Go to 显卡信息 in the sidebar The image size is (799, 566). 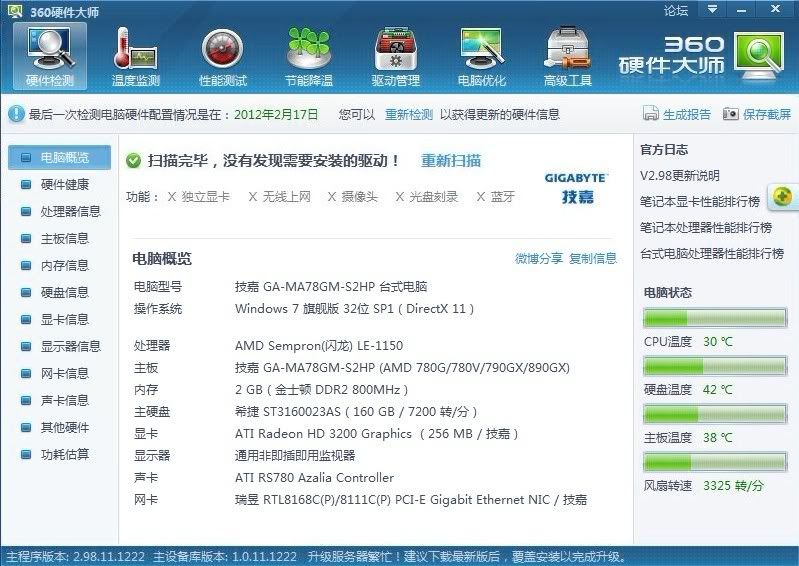point(64,319)
